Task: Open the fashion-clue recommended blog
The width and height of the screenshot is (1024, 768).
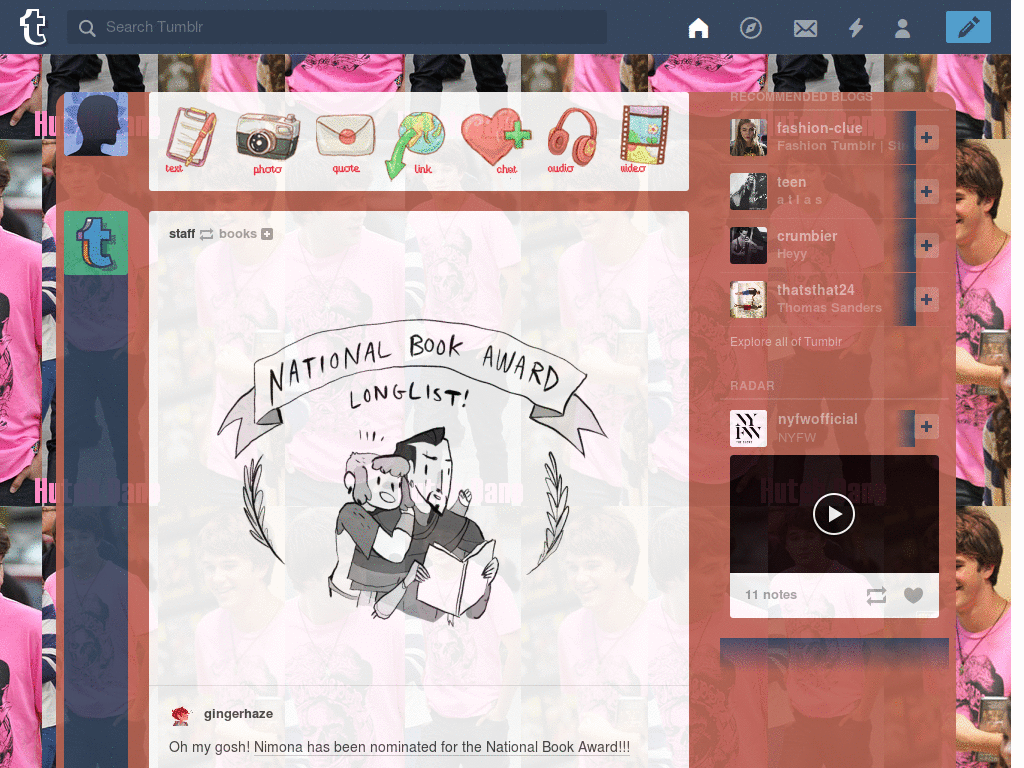Action: click(x=820, y=128)
